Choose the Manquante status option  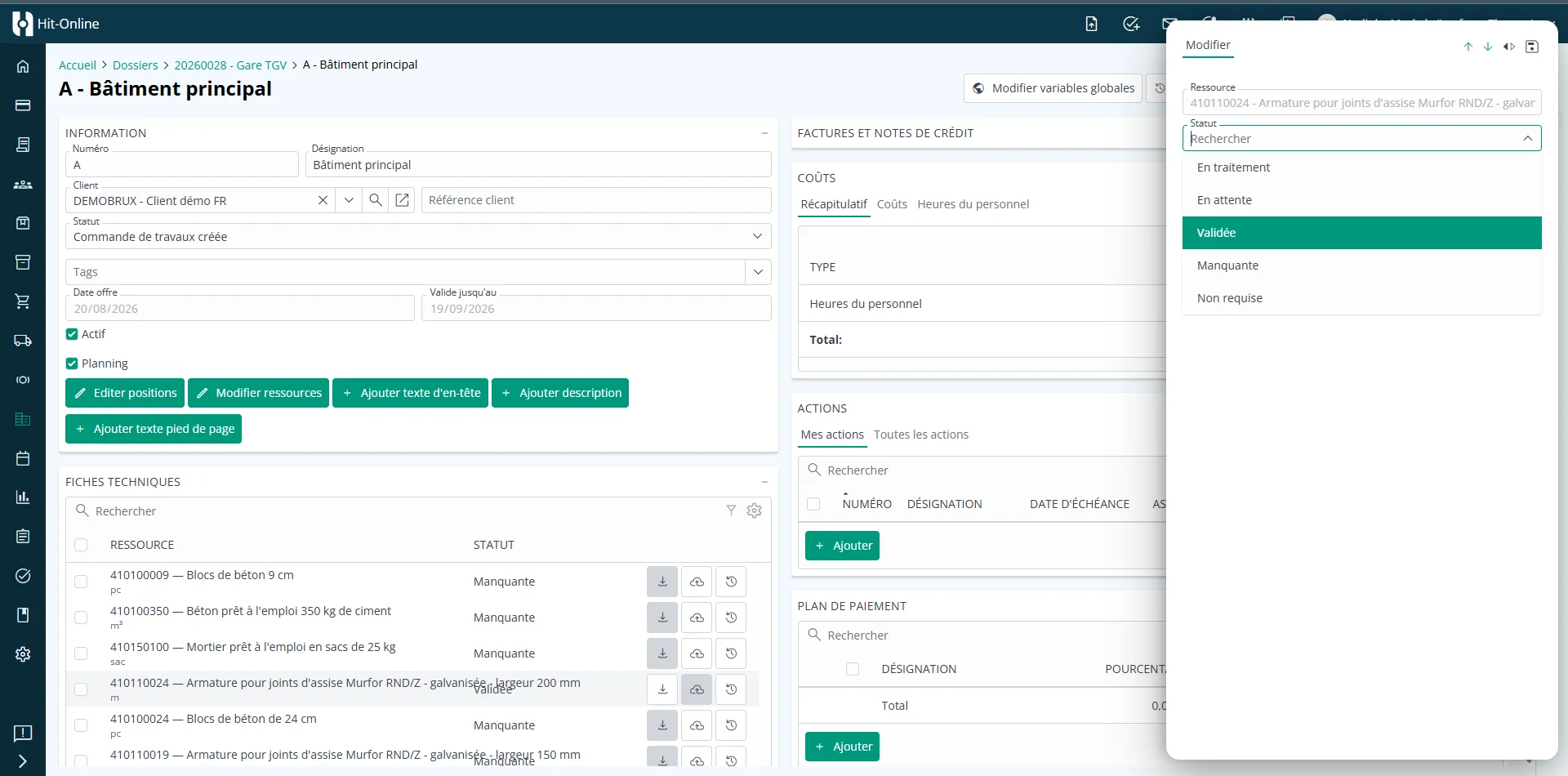click(x=1361, y=265)
